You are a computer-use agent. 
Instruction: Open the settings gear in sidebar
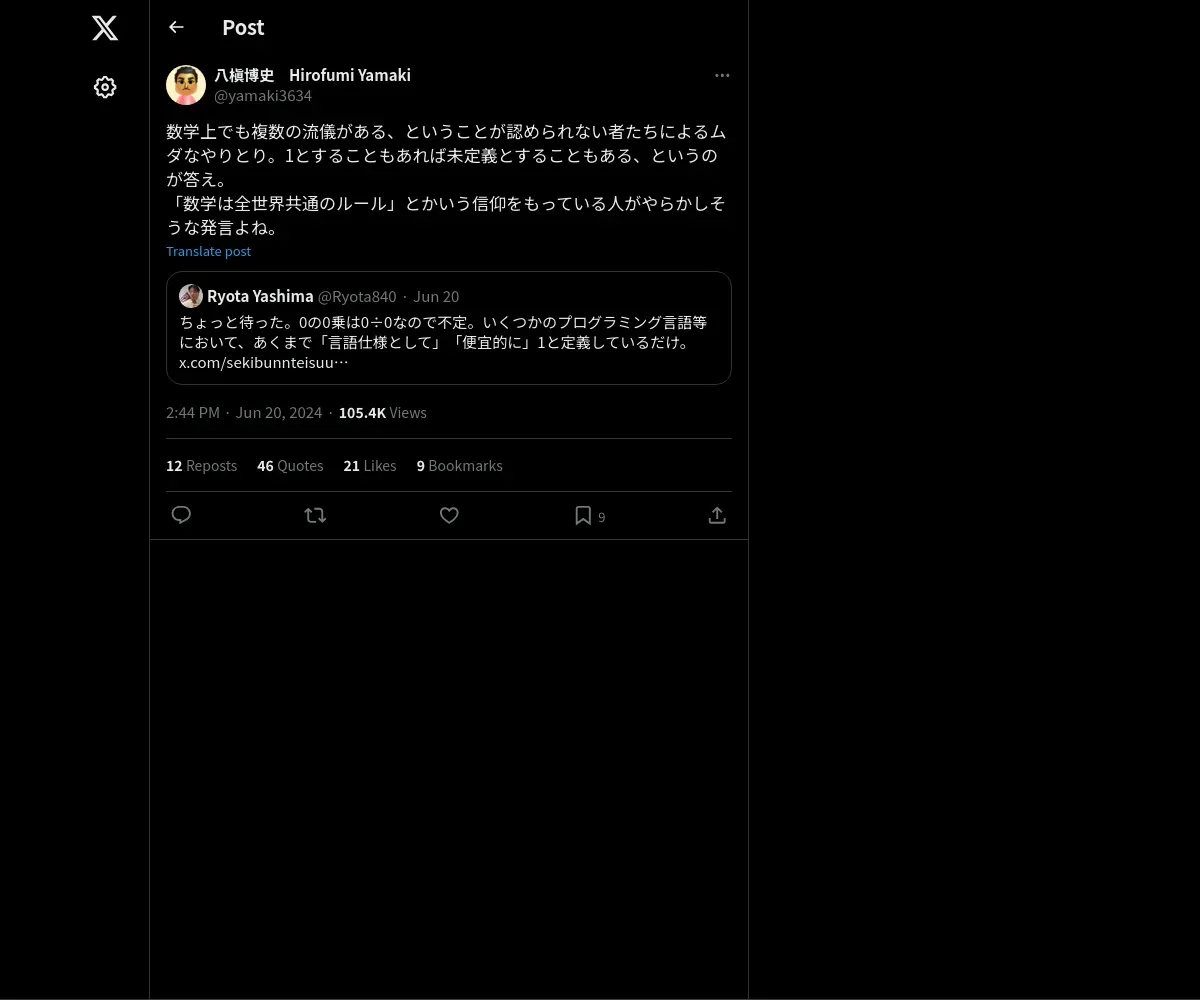point(105,87)
